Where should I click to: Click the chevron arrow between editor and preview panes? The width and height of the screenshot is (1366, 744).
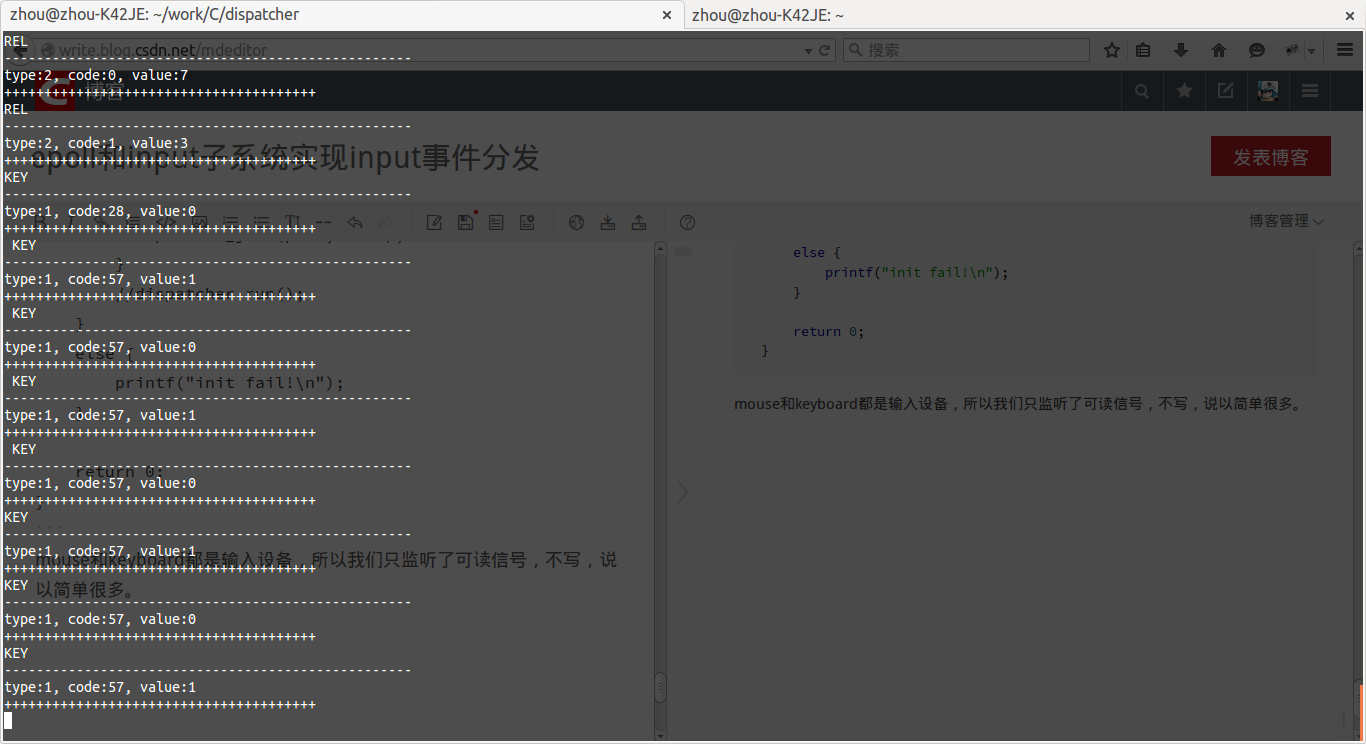[x=682, y=492]
